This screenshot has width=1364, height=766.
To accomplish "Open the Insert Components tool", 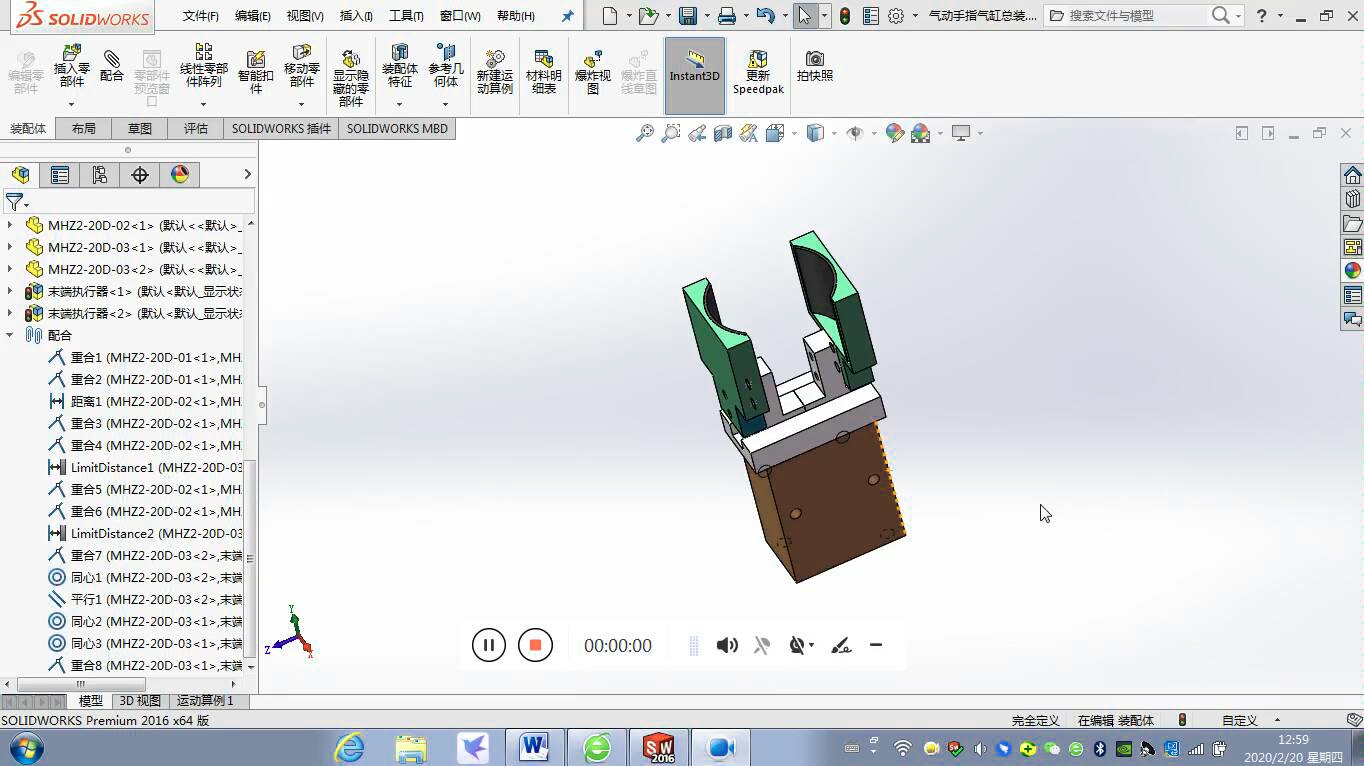I will [x=71, y=70].
